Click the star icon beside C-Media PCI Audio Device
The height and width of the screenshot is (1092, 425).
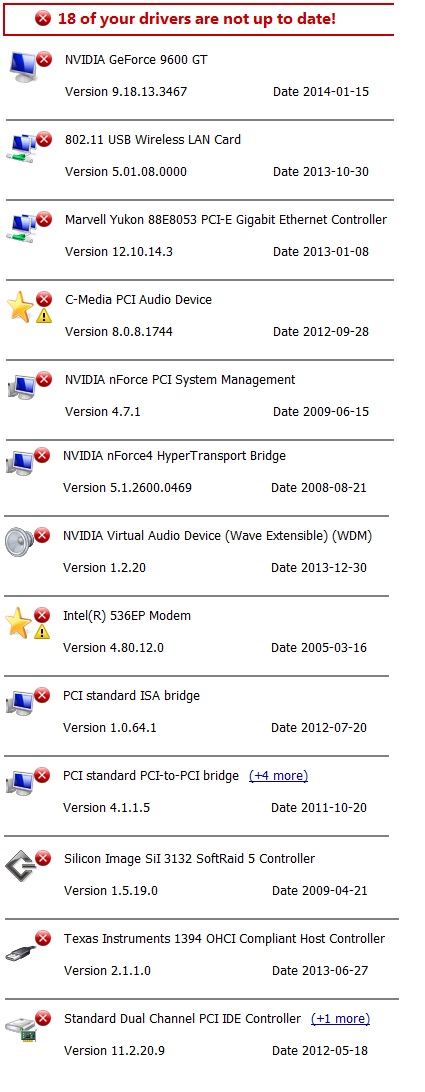pos(20,307)
